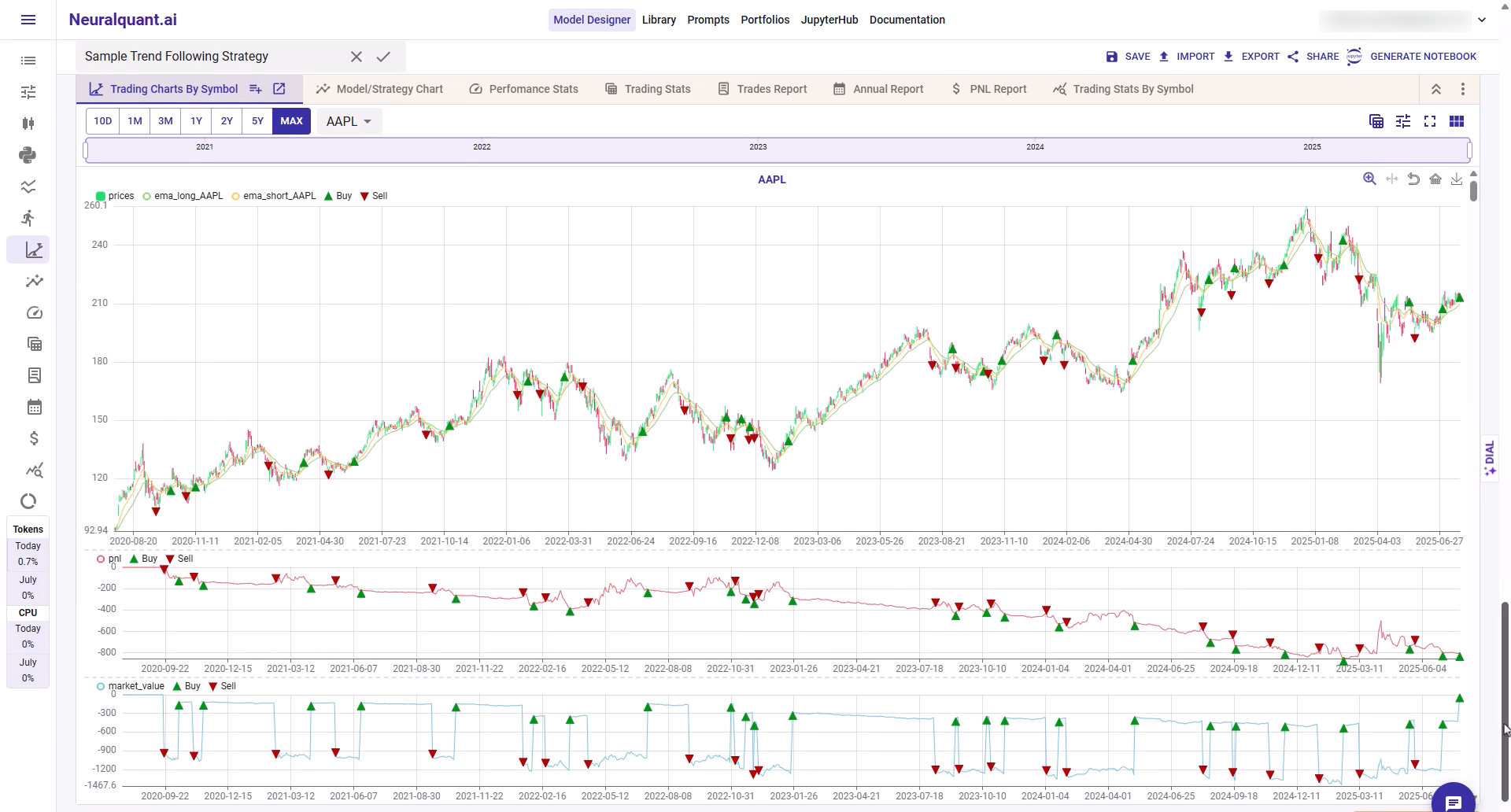Switch to the Annual Report tab

(x=878, y=89)
